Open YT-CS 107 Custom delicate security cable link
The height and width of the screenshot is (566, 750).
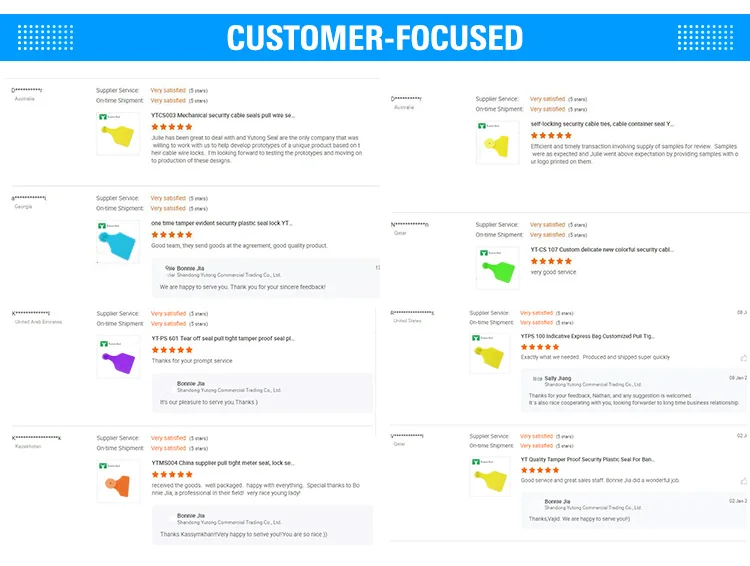[602, 249]
